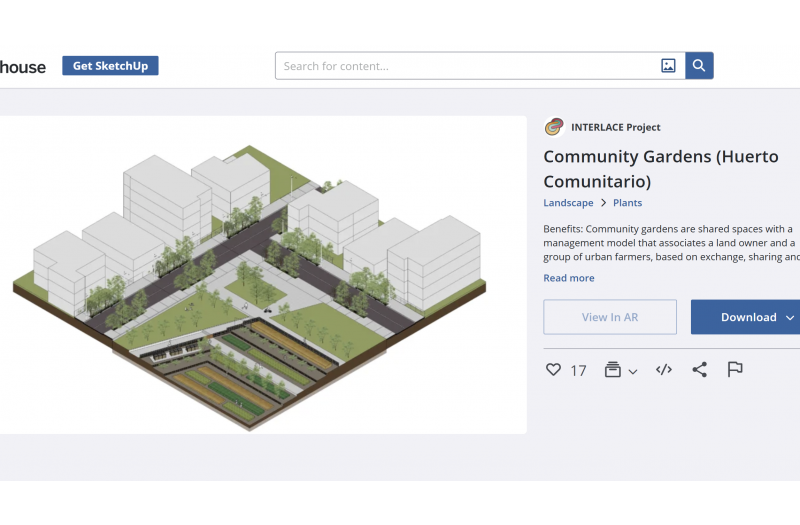Click the Download button
This screenshot has width=800, height=525.
pos(745,317)
